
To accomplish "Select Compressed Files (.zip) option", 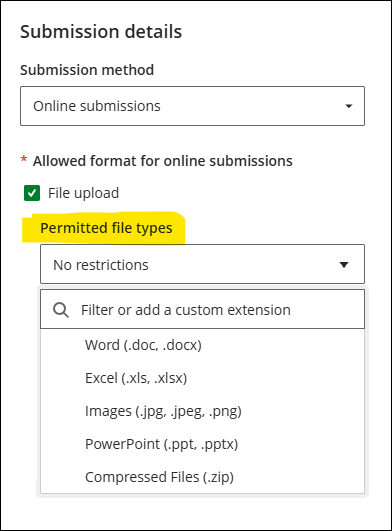I will 202,477.
